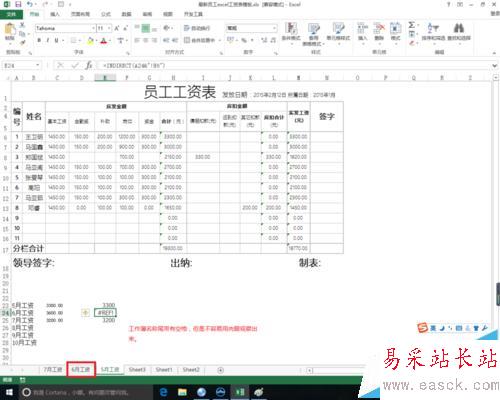This screenshot has height=400, width=500.
Task: Open the borders dropdown arrow
Action: coord(80,41)
